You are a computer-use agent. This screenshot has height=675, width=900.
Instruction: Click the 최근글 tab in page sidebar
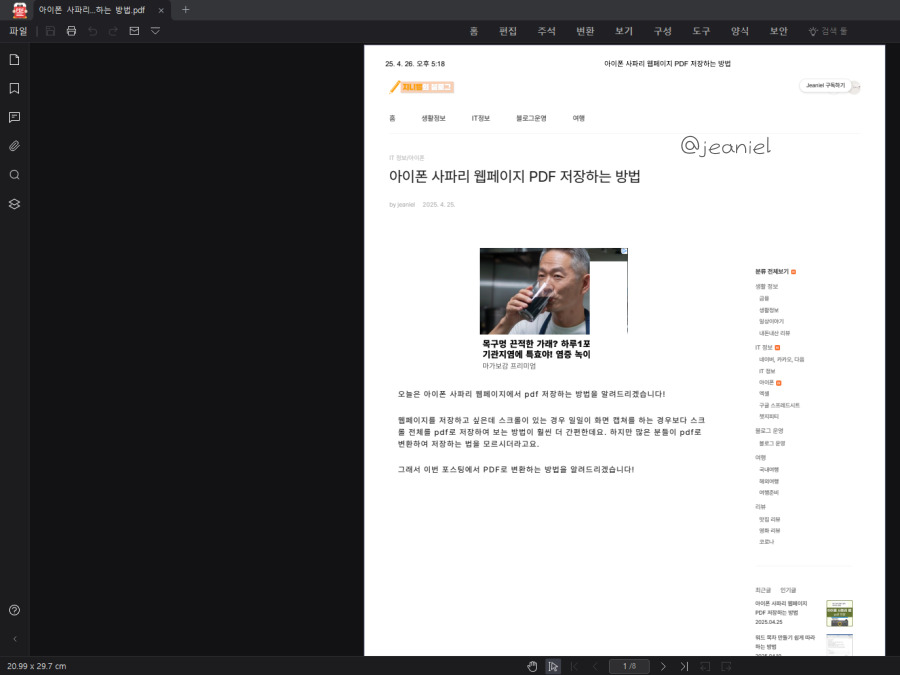coord(763,590)
